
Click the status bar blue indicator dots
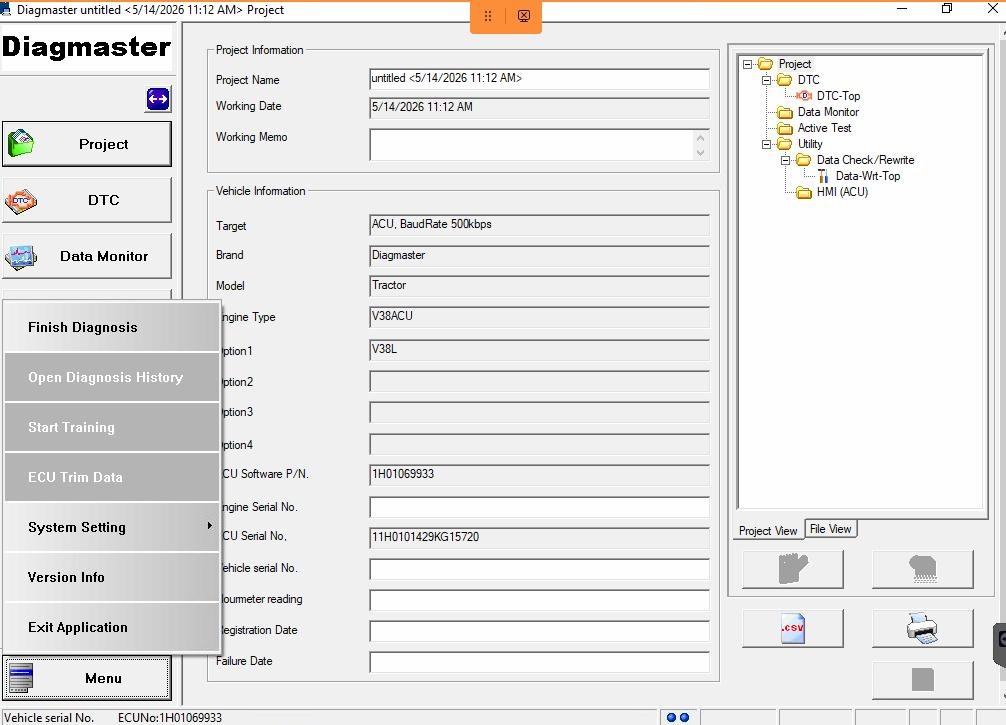pos(678,717)
